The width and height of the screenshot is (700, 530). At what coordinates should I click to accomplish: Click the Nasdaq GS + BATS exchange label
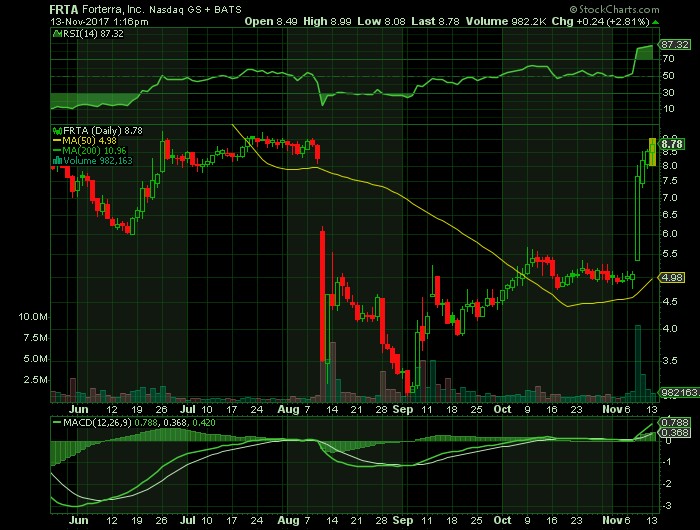tap(195, 9)
